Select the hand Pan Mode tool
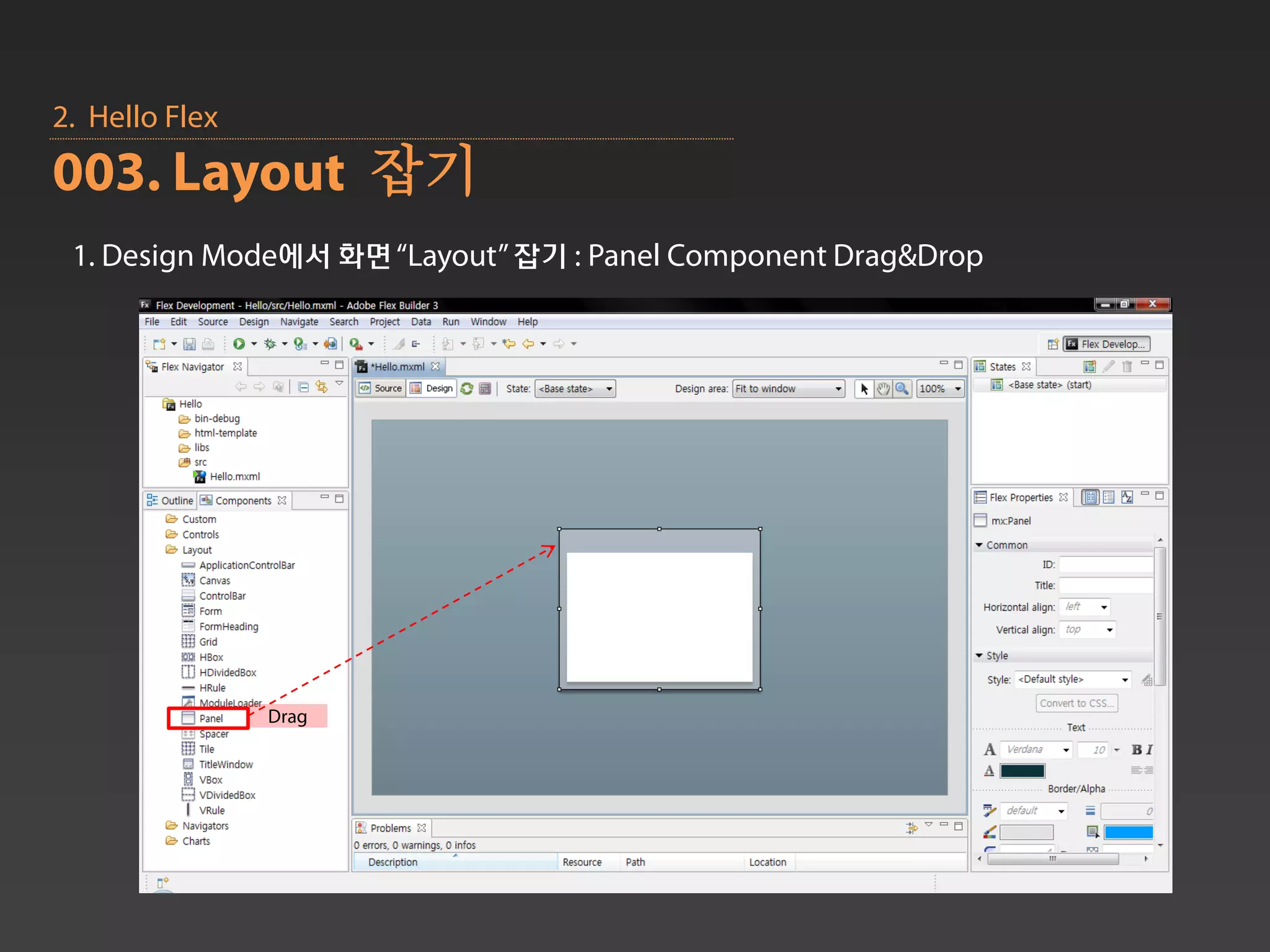1270x952 pixels. tap(883, 389)
